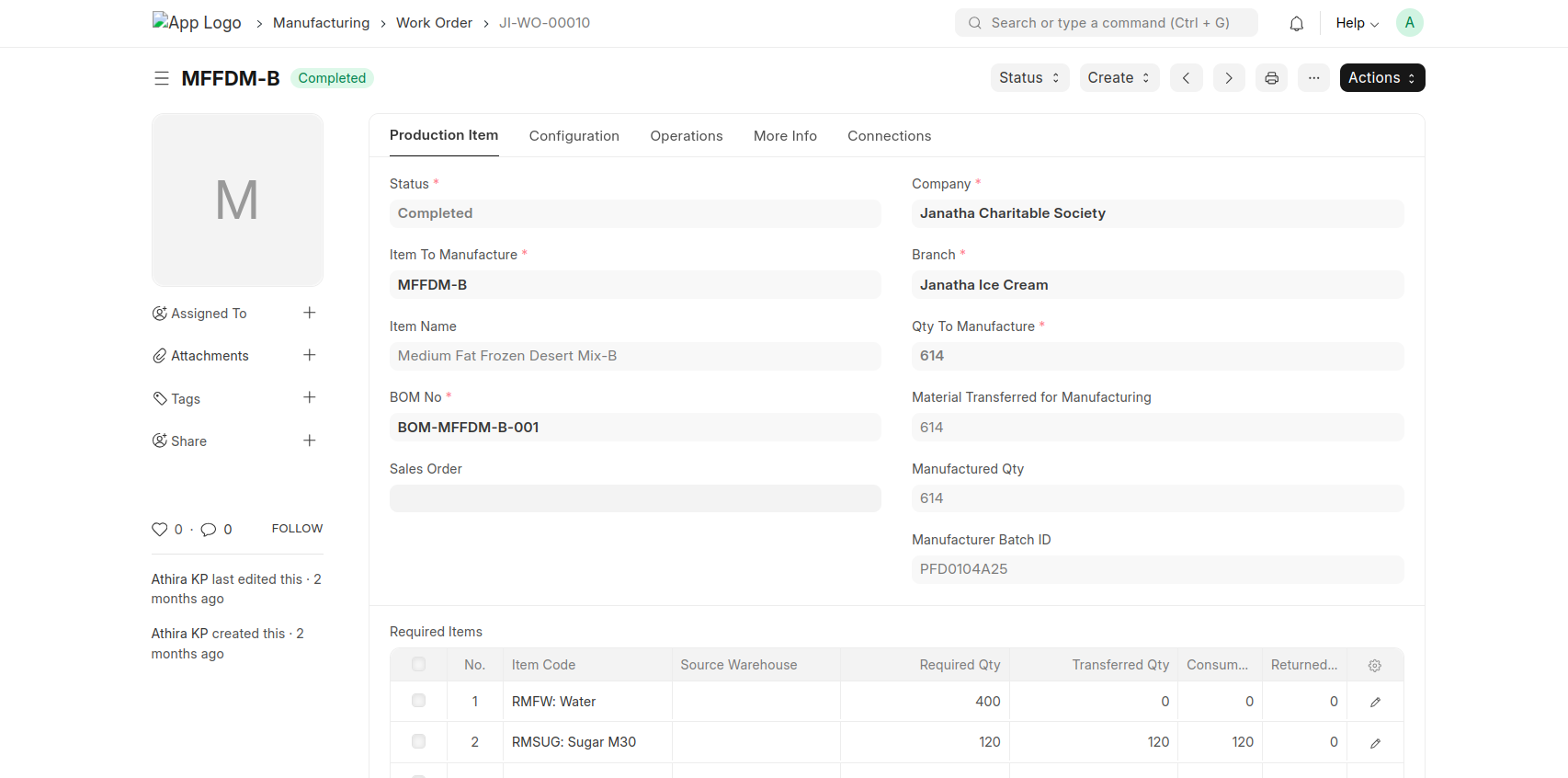Image resolution: width=1568 pixels, height=778 pixels.
Task: Check the RMFW: Water row checkbox
Action: pos(418,701)
